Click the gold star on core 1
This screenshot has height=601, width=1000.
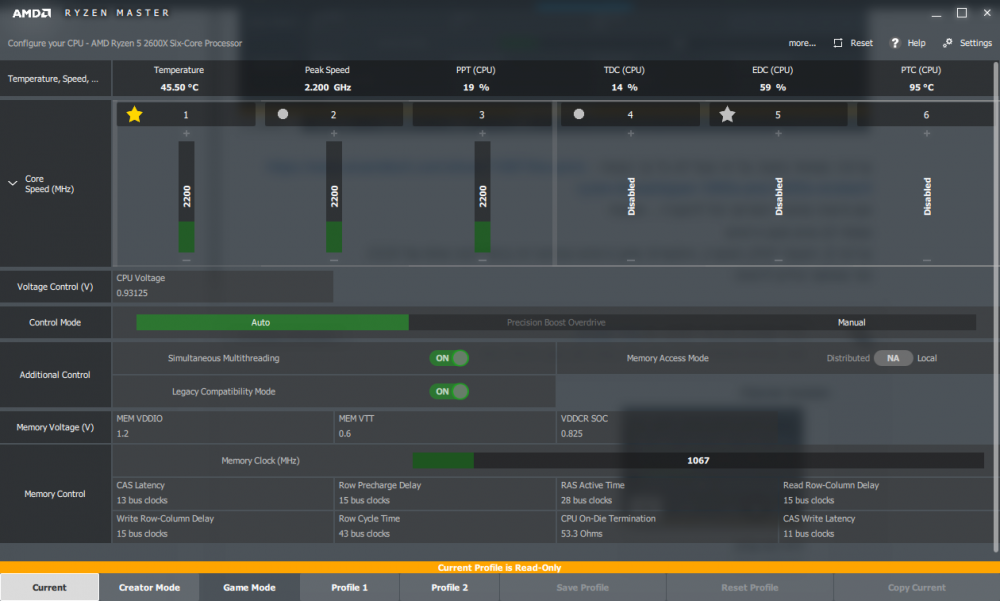coord(134,114)
